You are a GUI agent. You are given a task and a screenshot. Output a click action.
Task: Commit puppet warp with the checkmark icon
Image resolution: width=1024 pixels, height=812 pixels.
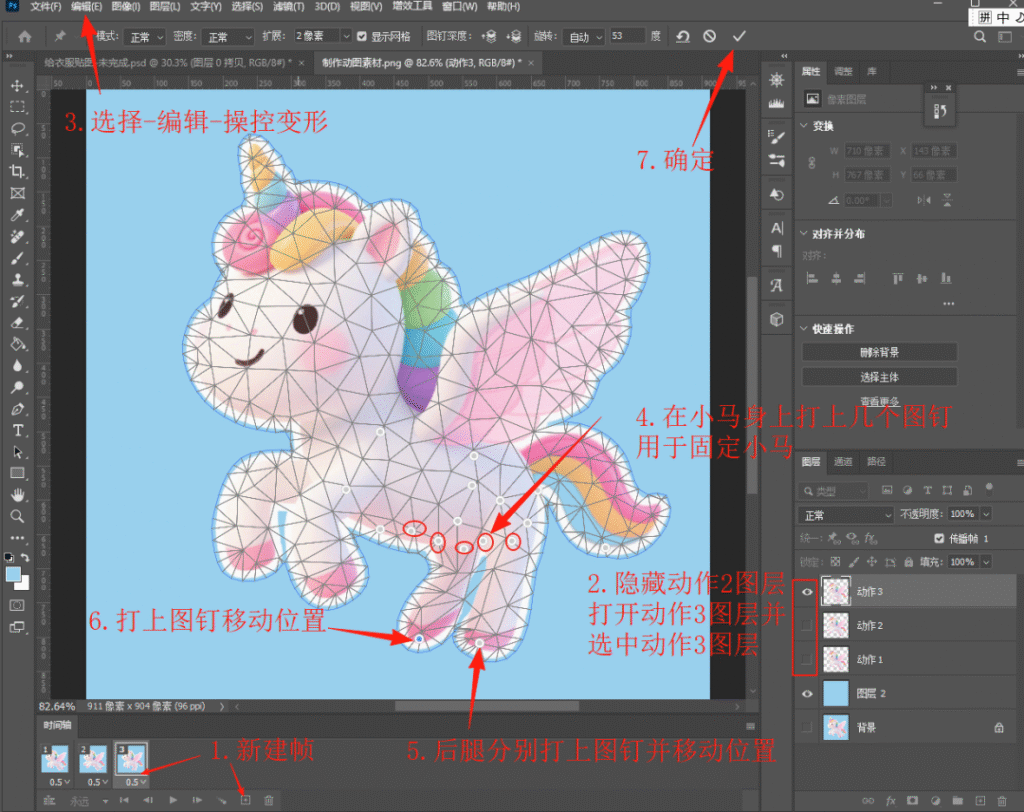(x=739, y=37)
